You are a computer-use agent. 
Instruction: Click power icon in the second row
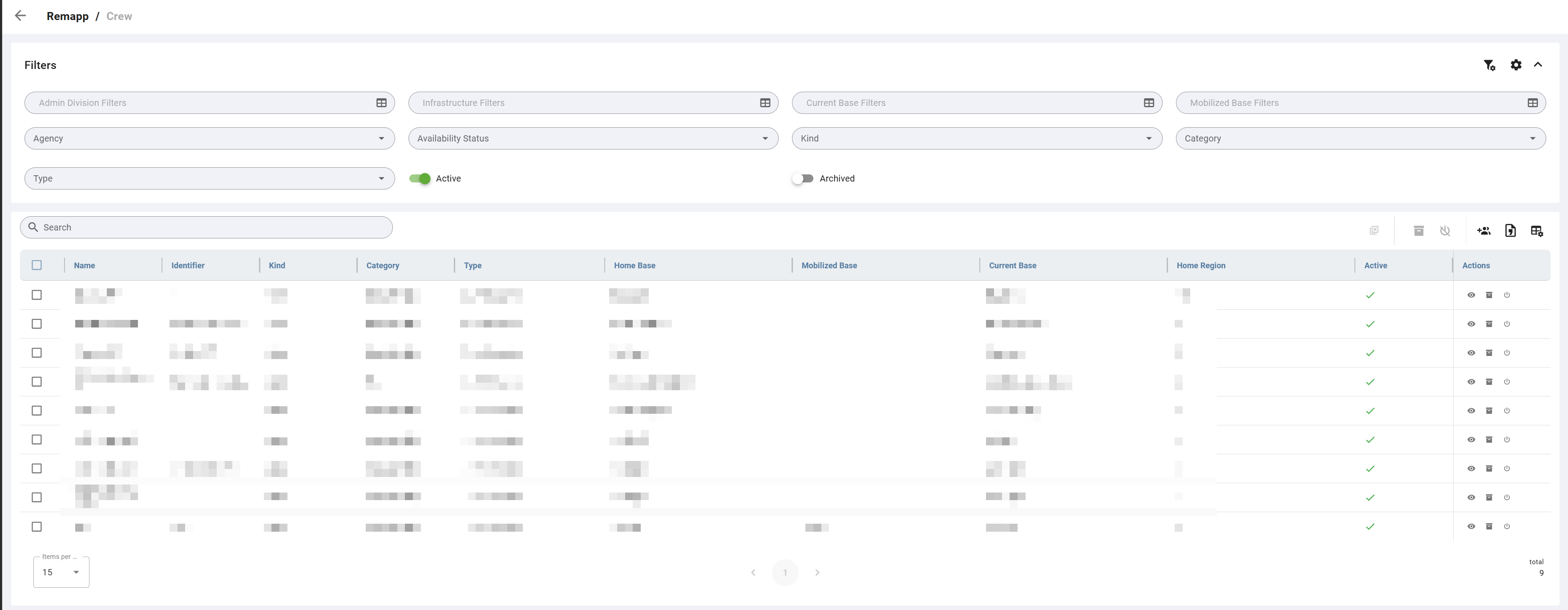[x=1507, y=324]
